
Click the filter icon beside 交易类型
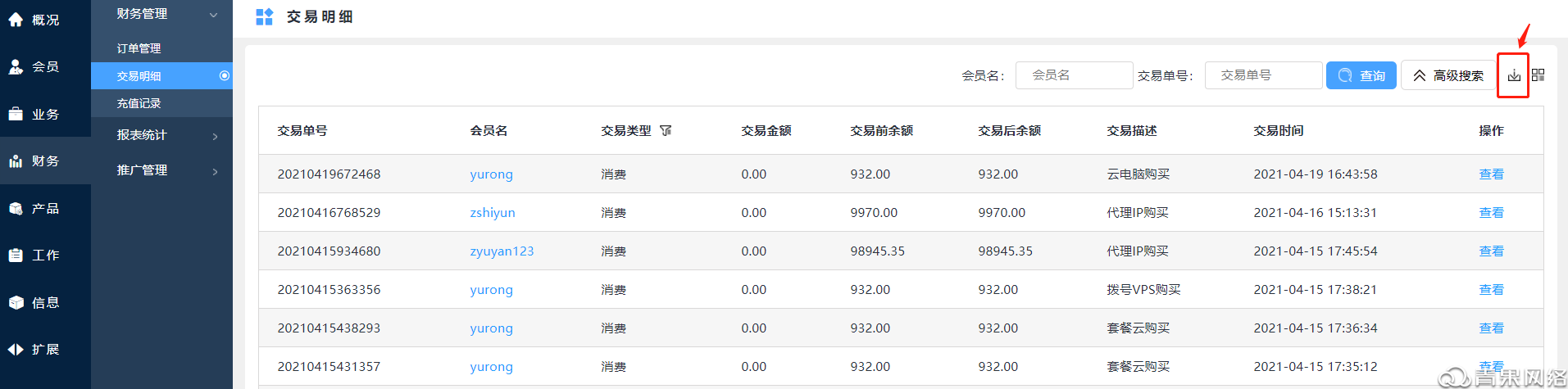click(x=666, y=131)
